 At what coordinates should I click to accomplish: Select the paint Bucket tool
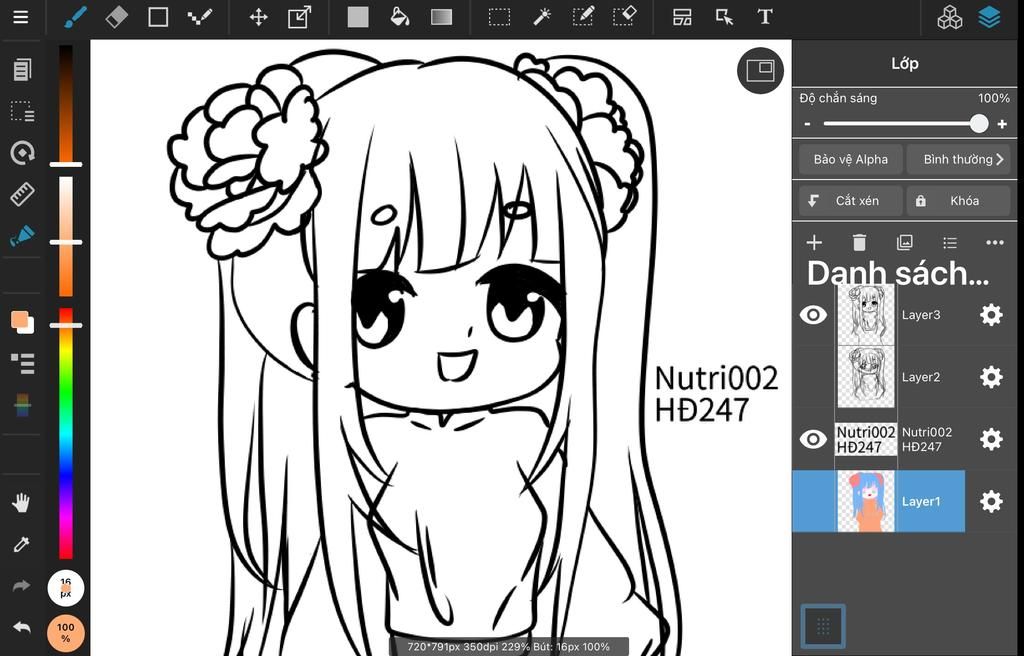pyautogui.click(x=400, y=17)
